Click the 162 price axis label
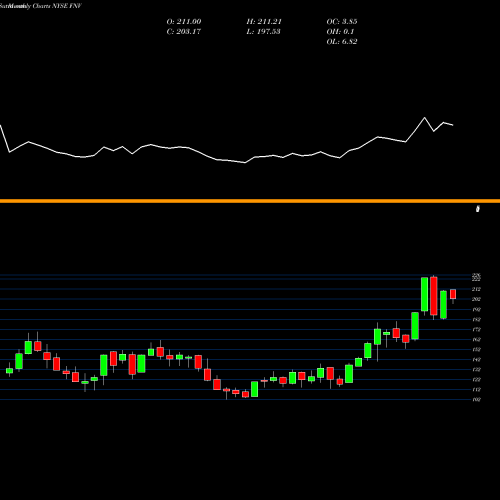The height and width of the screenshot is (500, 500). [x=476, y=339]
